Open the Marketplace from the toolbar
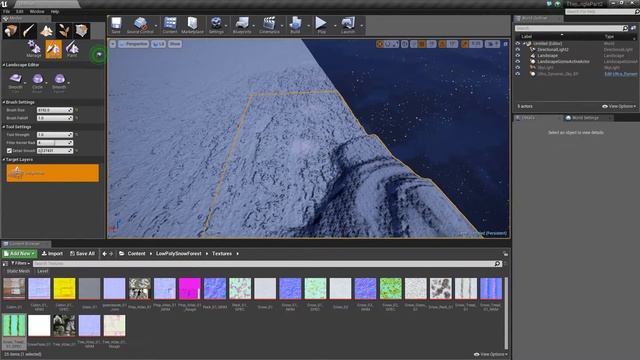The height and width of the screenshot is (360, 640). [192, 25]
